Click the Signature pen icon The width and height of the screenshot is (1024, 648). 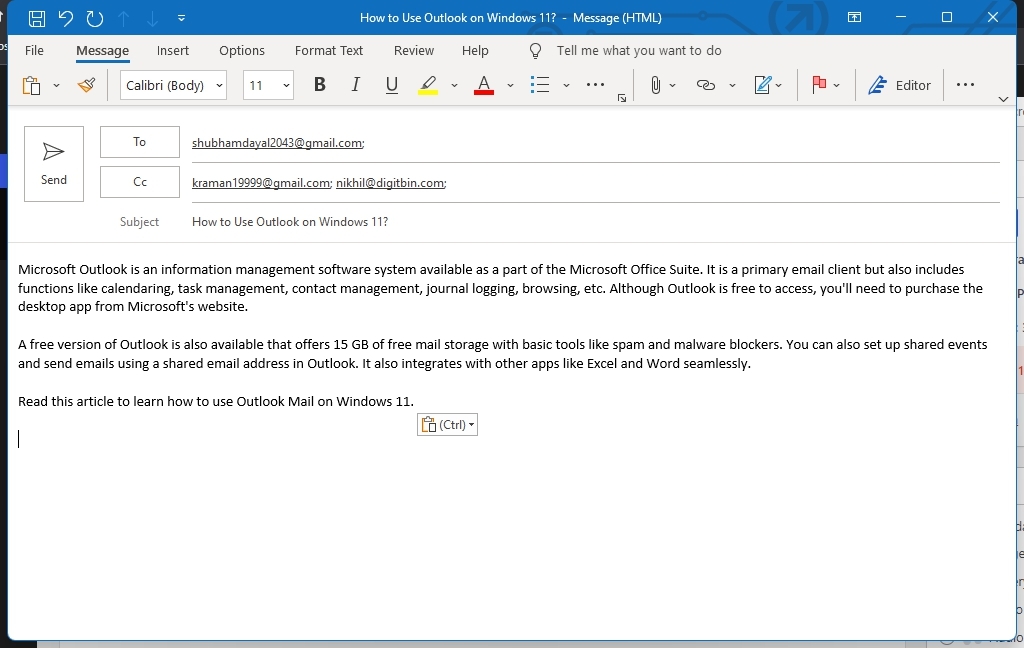point(763,85)
